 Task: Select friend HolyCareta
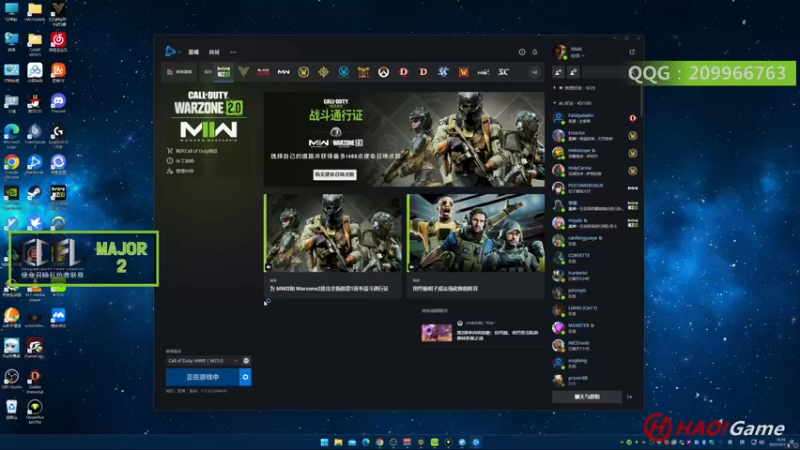(x=595, y=170)
